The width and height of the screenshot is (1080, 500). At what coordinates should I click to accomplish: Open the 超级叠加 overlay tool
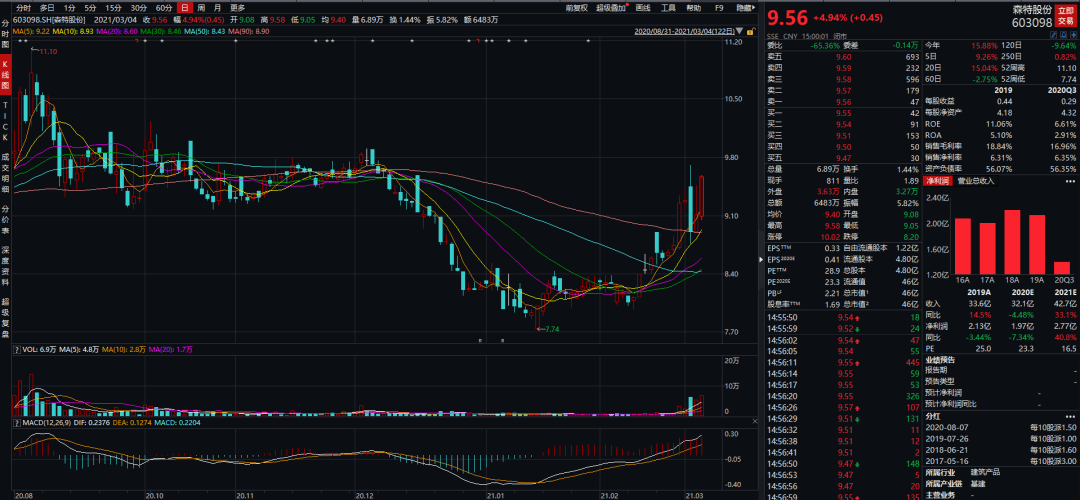click(610, 7)
